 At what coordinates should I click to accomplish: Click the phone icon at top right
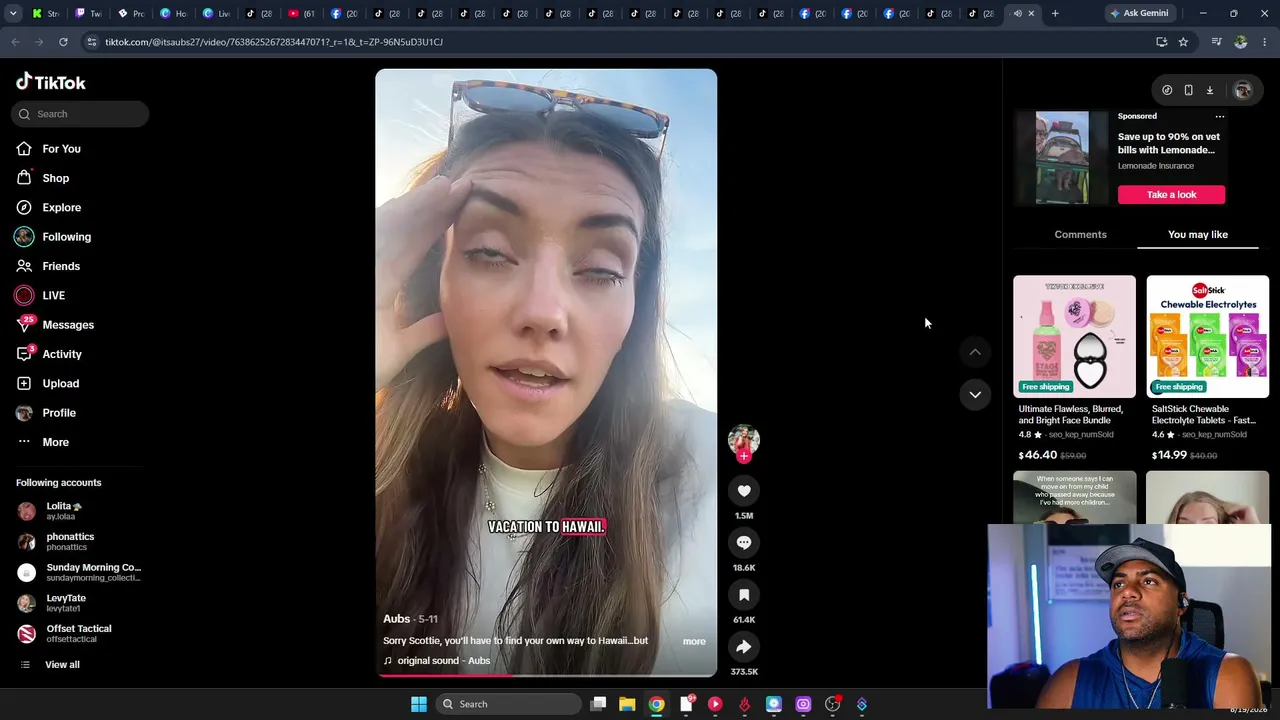pyautogui.click(x=1188, y=90)
